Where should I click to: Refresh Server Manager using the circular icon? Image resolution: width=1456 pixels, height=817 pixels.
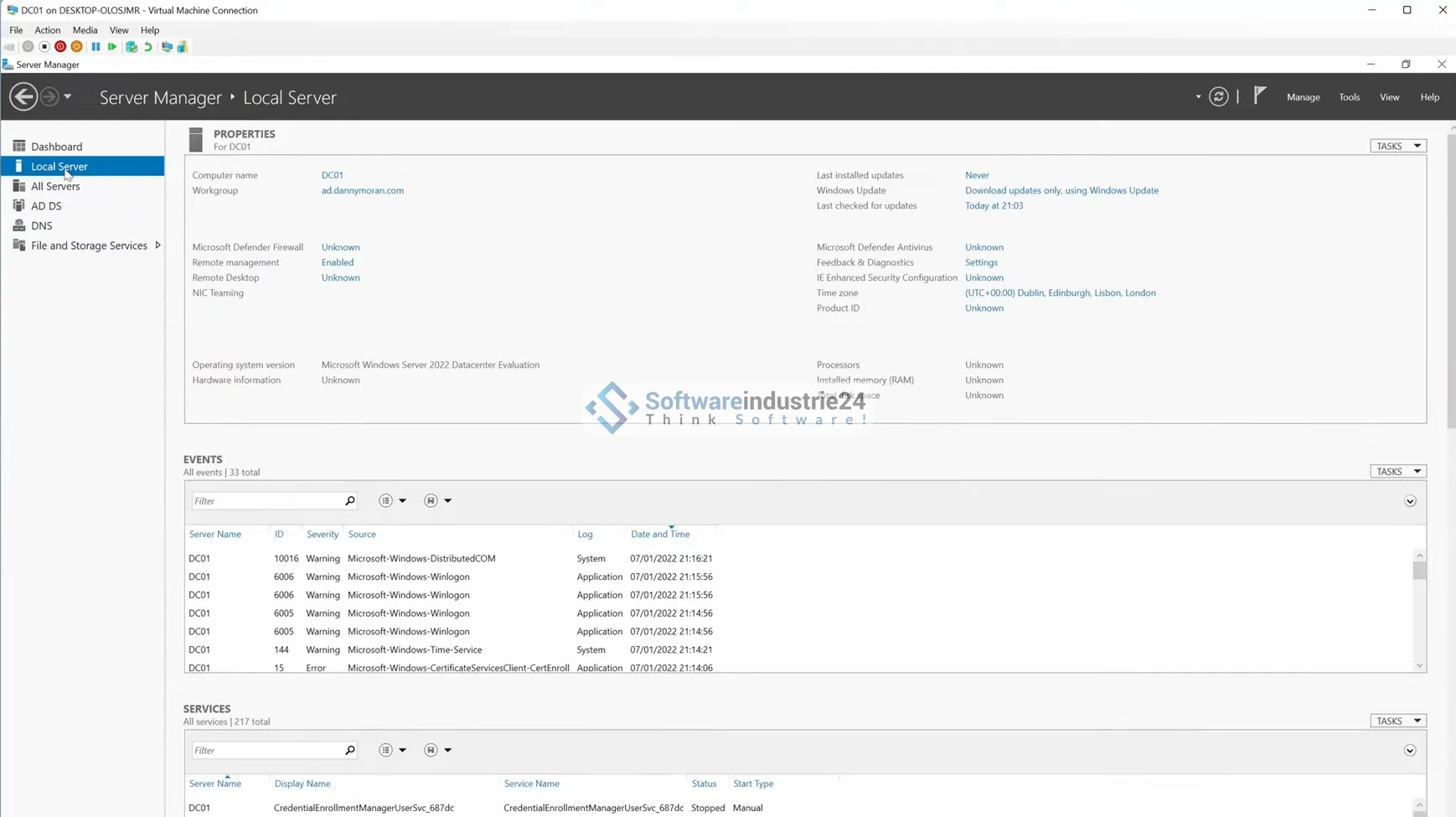(x=1219, y=97)
